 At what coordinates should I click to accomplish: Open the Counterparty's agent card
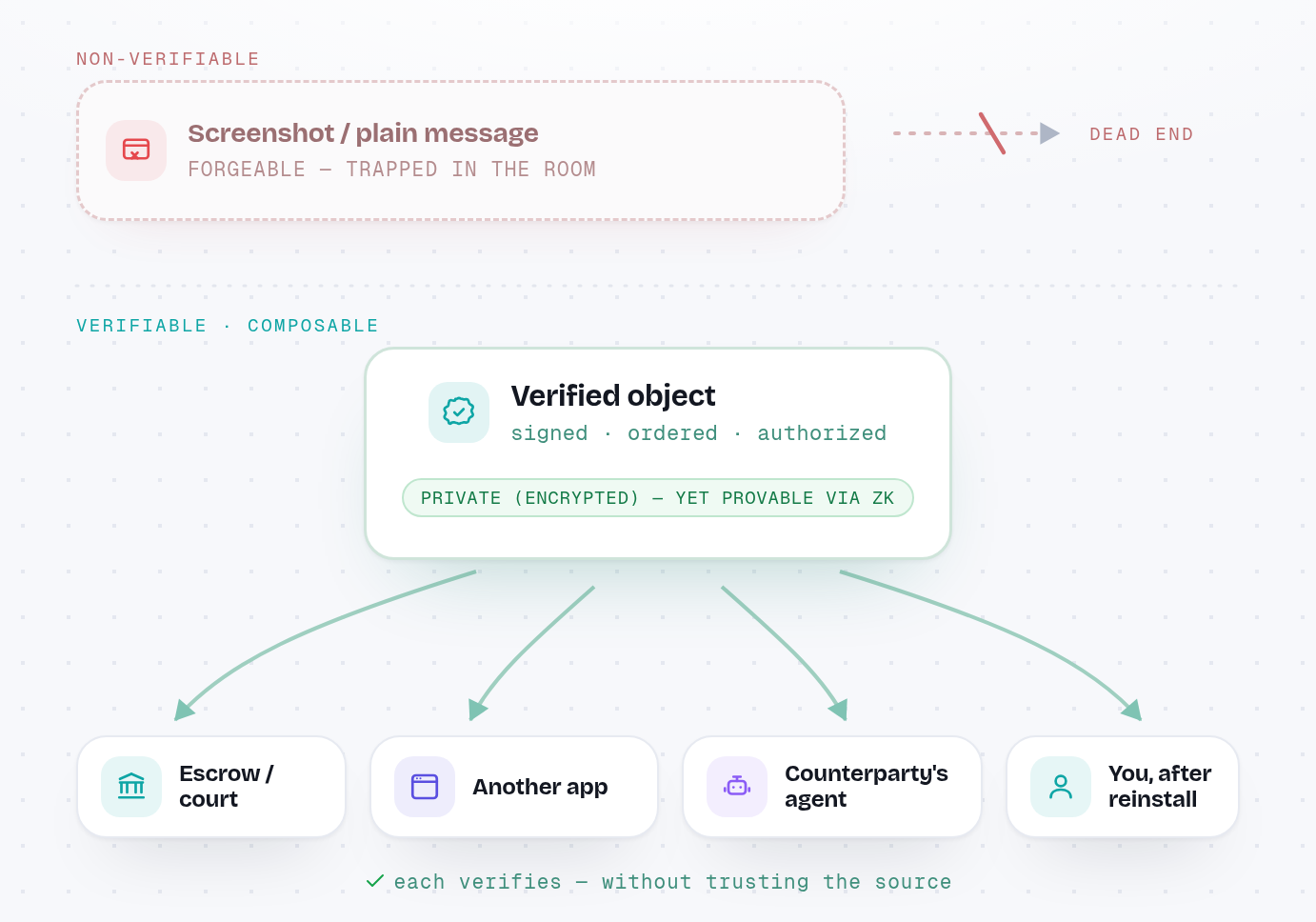pos(832,787)
